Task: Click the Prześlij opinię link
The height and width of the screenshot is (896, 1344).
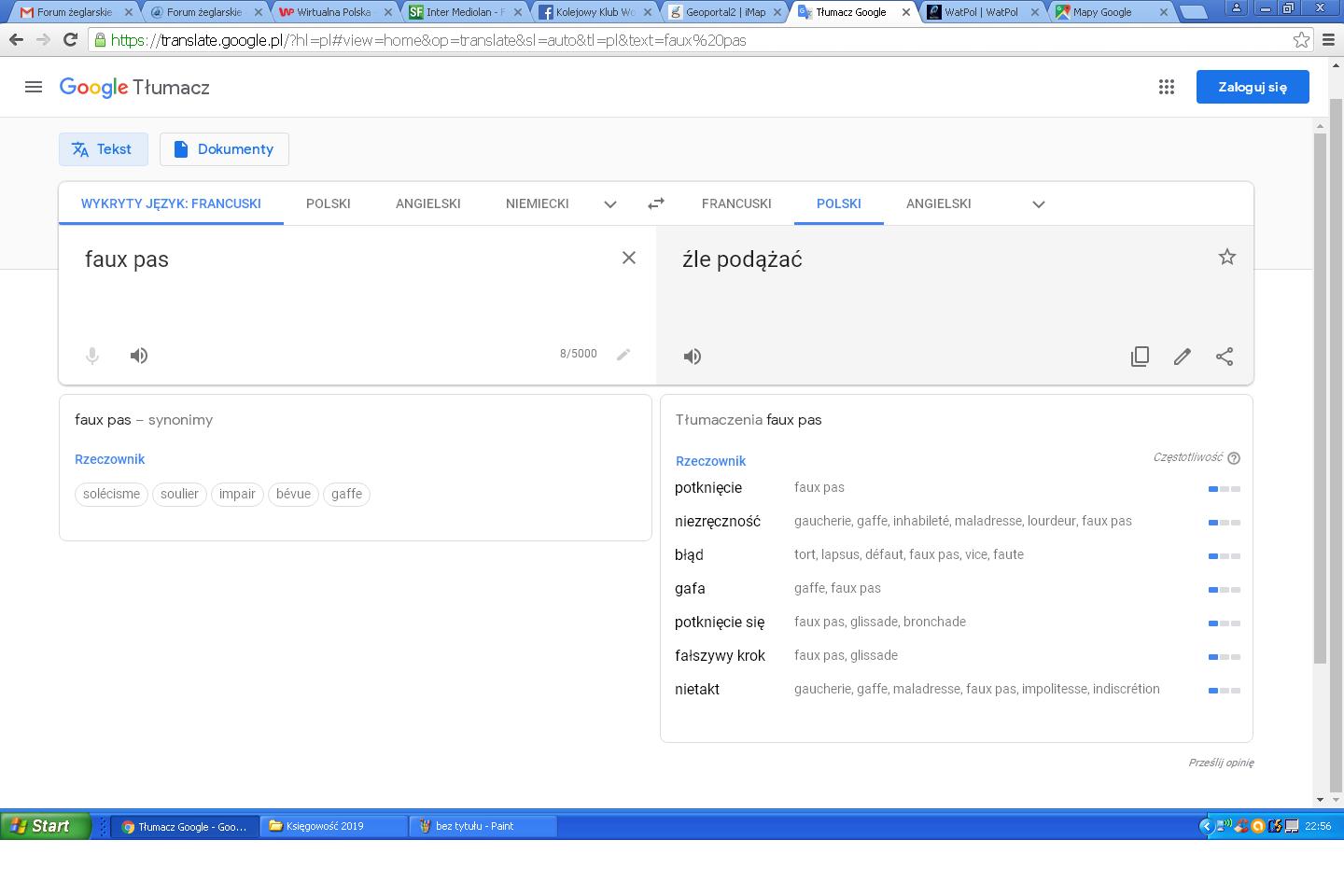Action: point(1221,763)
